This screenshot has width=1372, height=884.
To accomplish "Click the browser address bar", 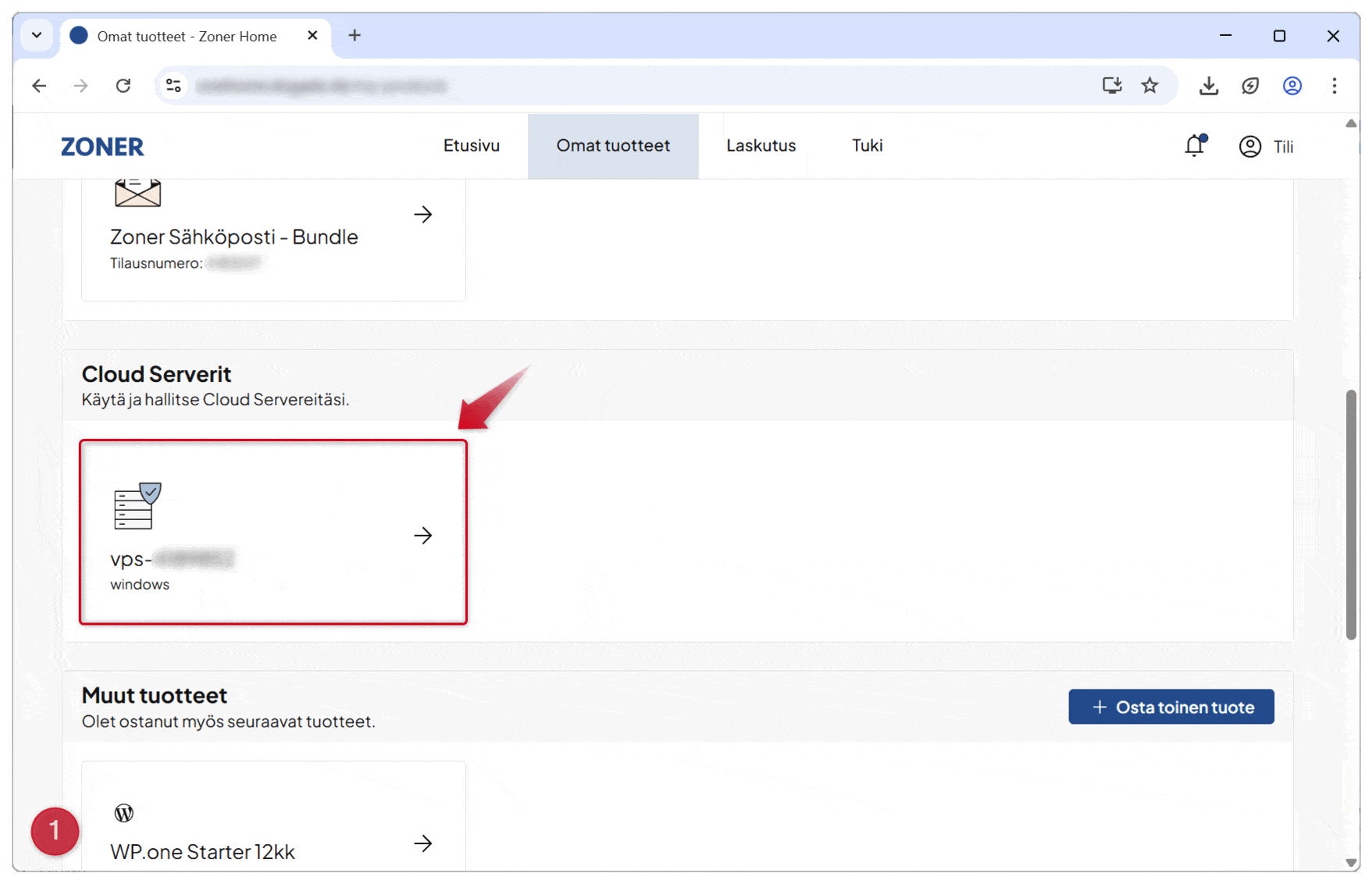I will point(625,86).
